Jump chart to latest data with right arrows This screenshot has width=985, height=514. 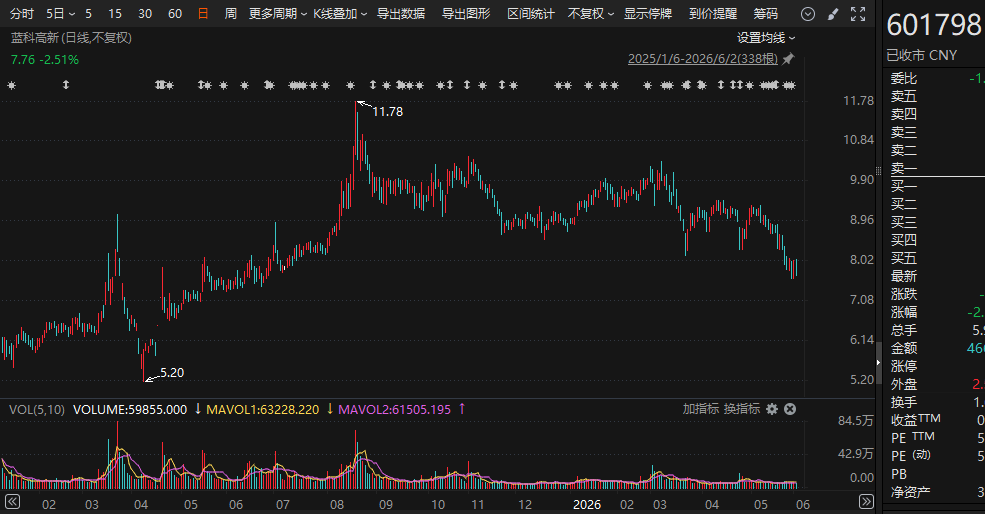(x=866, y=501)
